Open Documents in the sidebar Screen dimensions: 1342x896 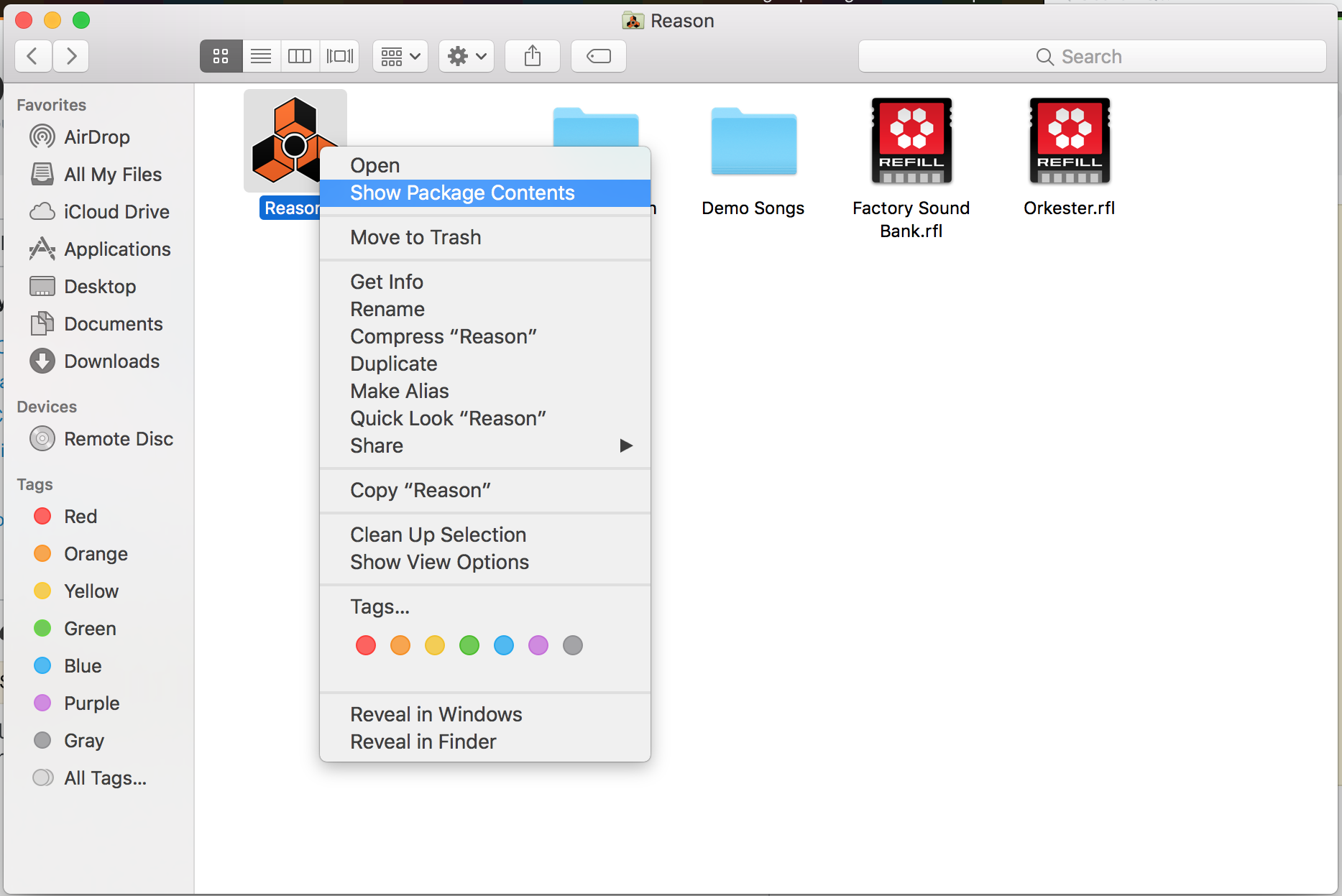click(x=96, y=323)
